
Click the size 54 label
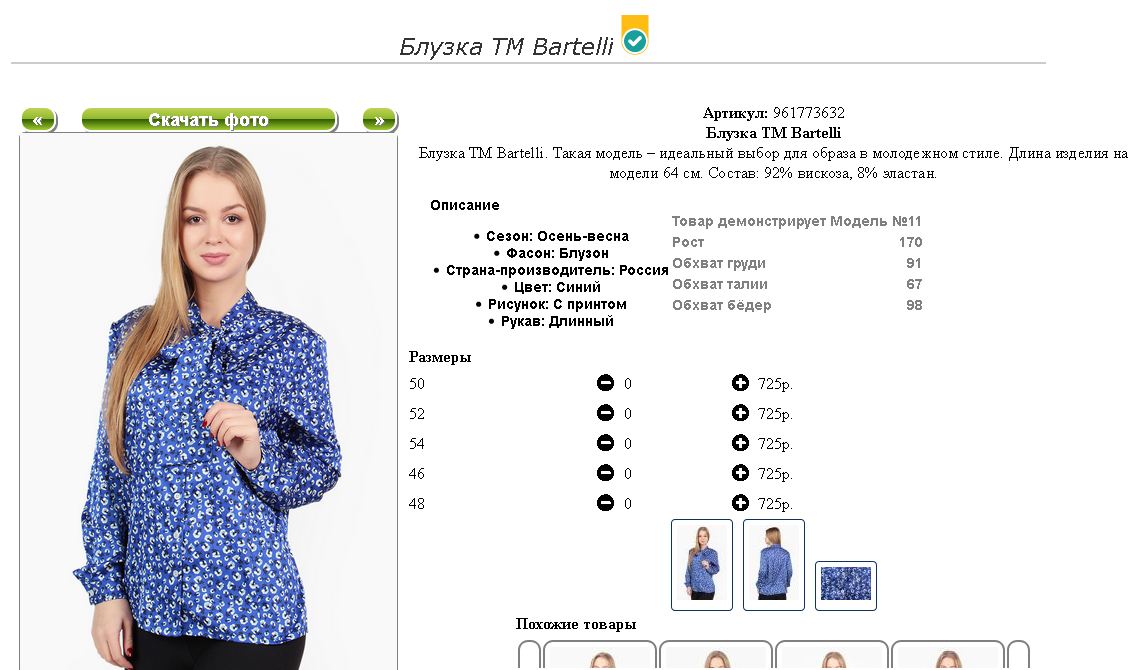tap(417, 444)
